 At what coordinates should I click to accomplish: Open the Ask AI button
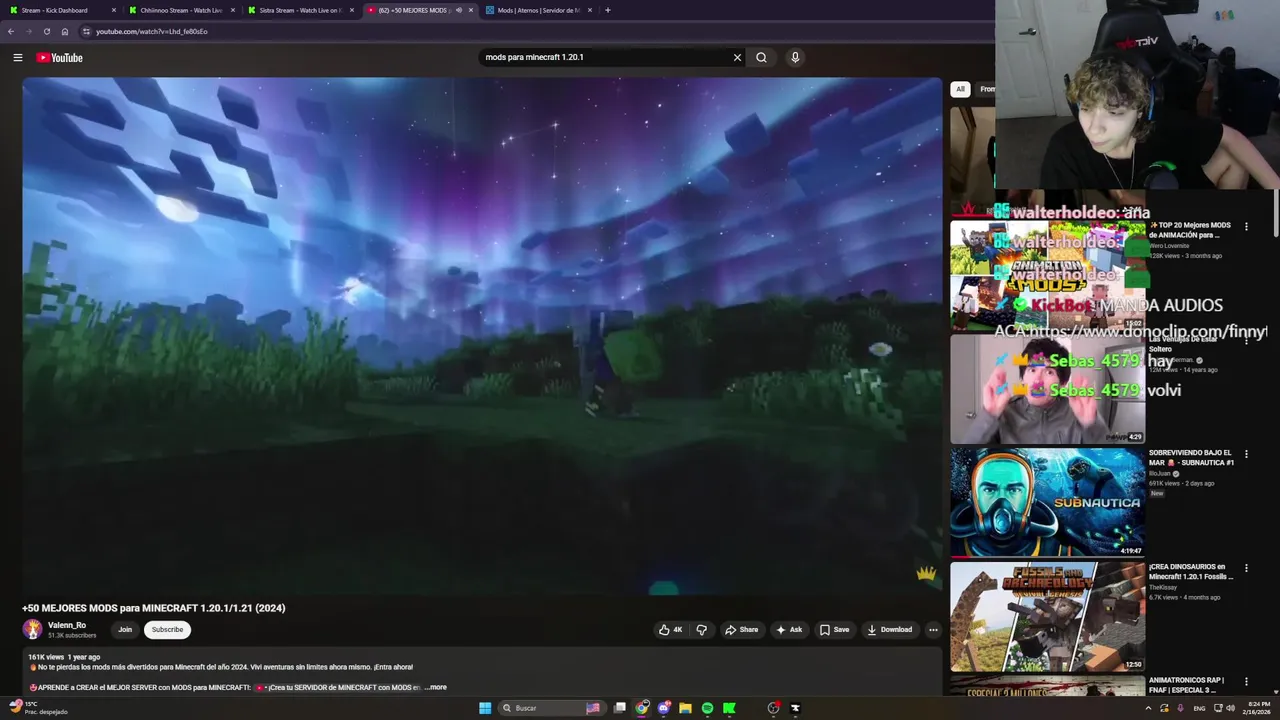click(788, 630)
